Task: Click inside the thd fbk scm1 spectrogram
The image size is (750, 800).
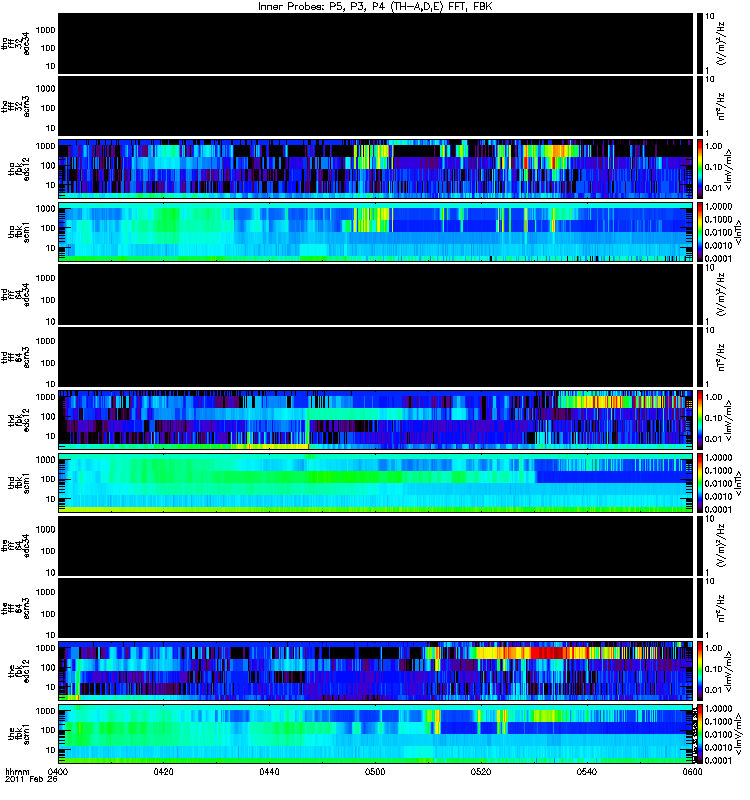Action: tap(375, 483)
